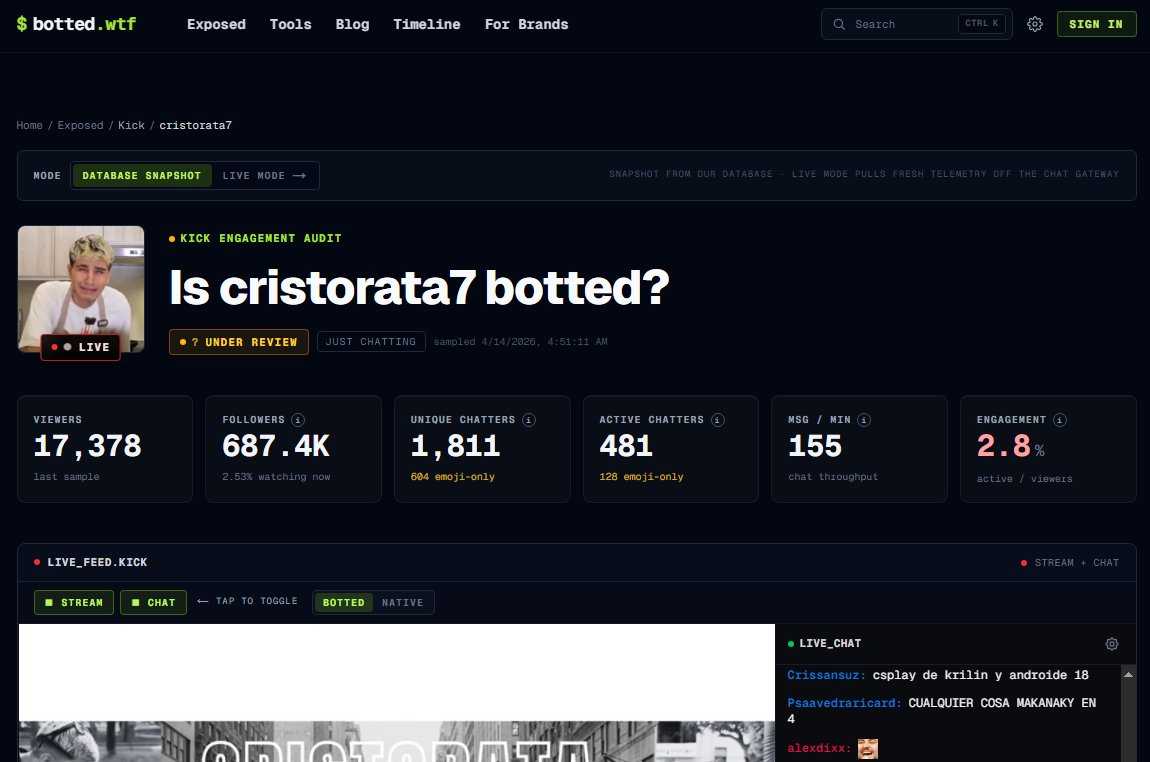Click username Crissansuz in live chat
Viewport: 1150px width, 762px height.
(x=826, y=675)
